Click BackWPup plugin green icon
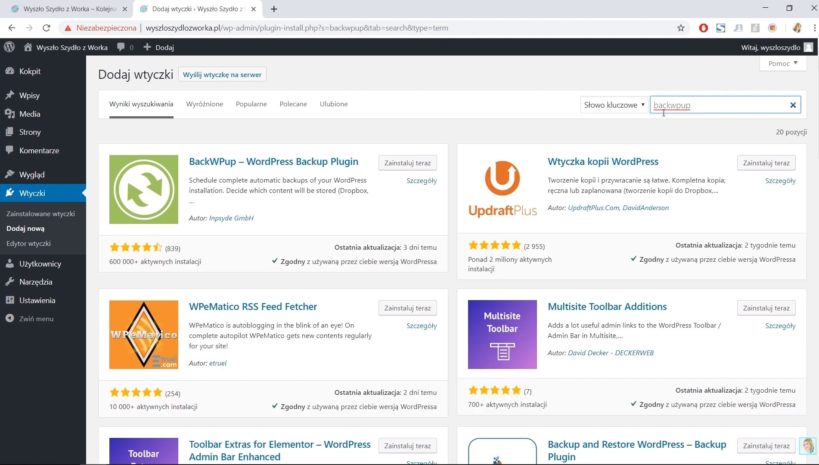 (144, 189)
